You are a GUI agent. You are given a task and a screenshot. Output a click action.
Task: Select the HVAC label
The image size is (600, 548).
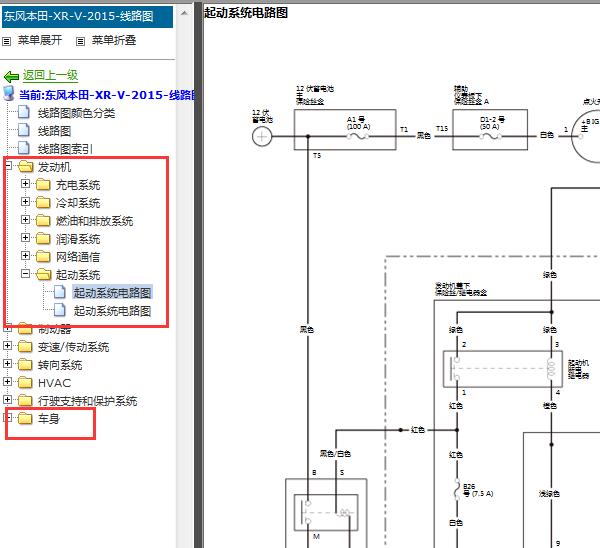coord(54,383)
